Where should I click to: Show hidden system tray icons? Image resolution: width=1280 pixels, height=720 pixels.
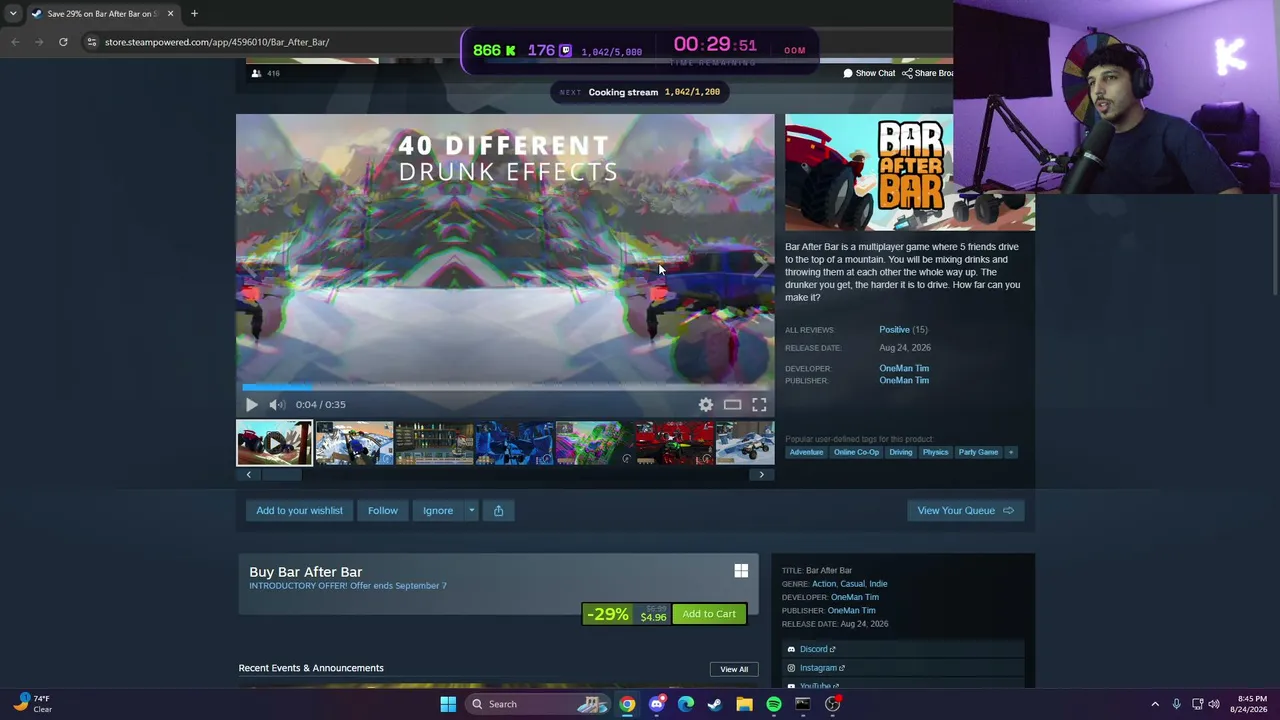(x=1155, y=704)
